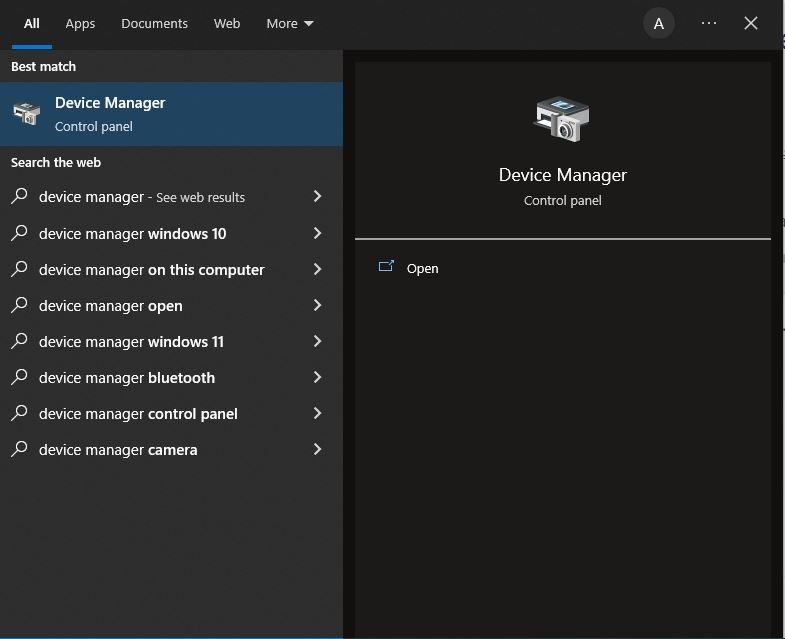The height and width of the screenshot is (639, 785).
Task: Close the search panel
Action: [x=751, y=23]
